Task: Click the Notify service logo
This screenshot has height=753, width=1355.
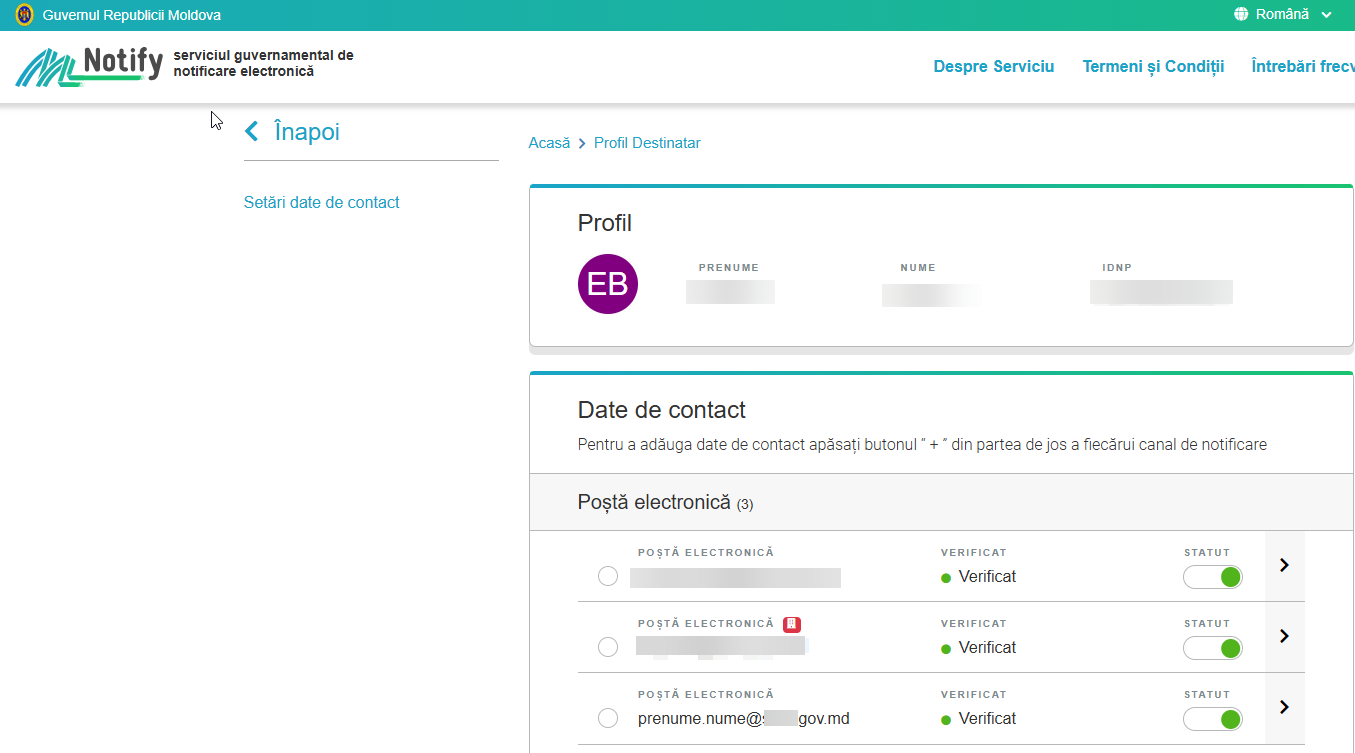Action: pyautogui.click(x=89, y=67)
